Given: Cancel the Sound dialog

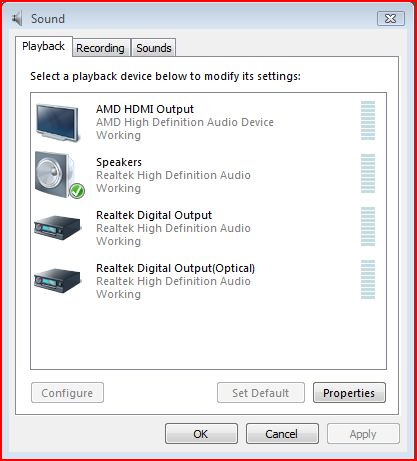Looking at the screenshot, I should point(282,434).
